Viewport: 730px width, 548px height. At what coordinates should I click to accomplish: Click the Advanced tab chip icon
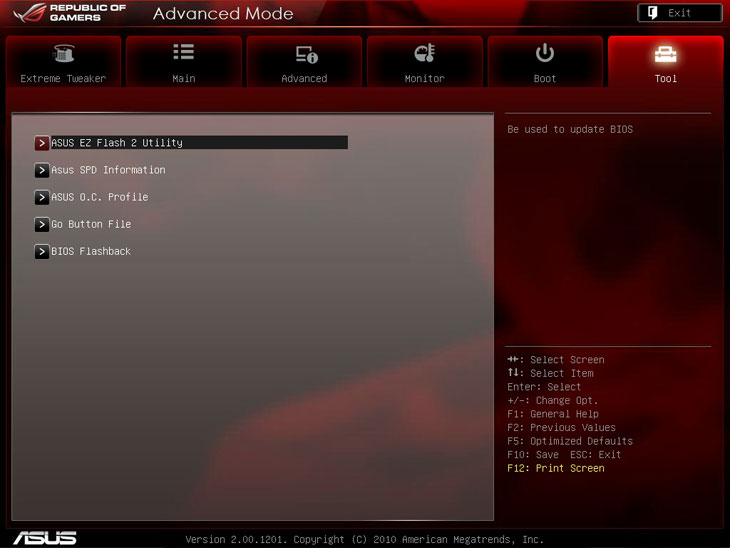(305, 54)
